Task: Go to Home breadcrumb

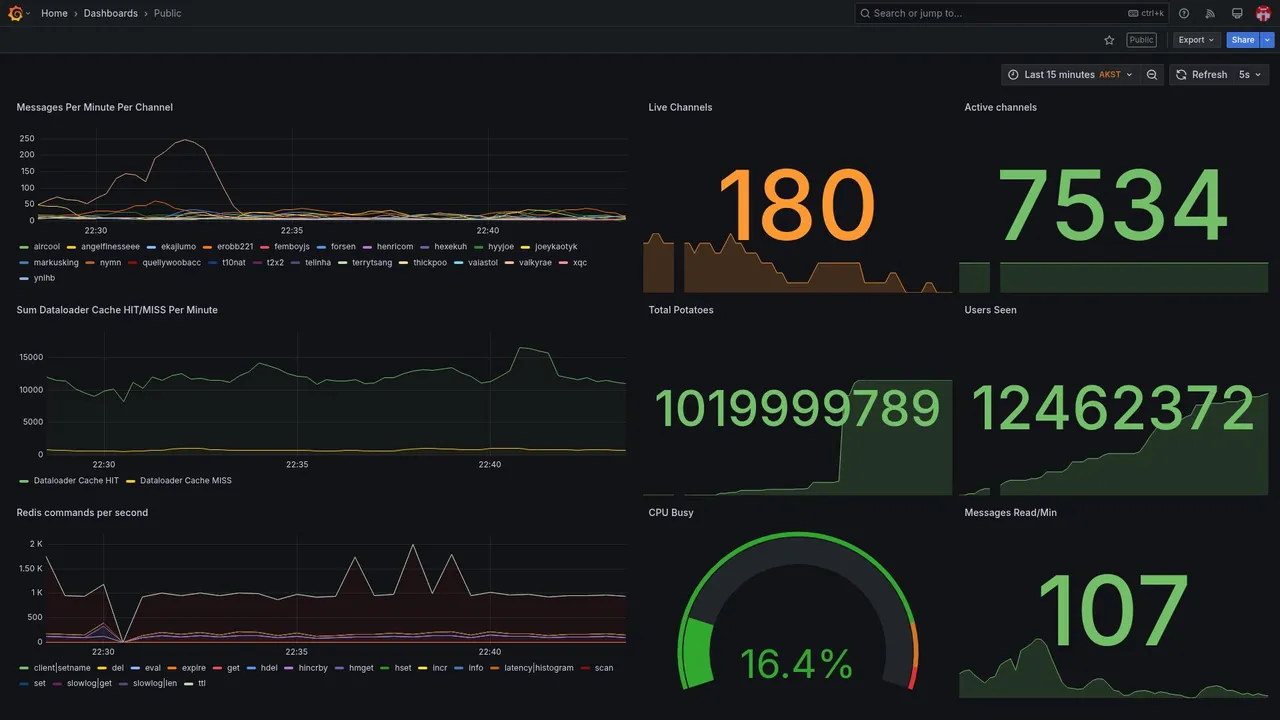Action: click(54, 13)
